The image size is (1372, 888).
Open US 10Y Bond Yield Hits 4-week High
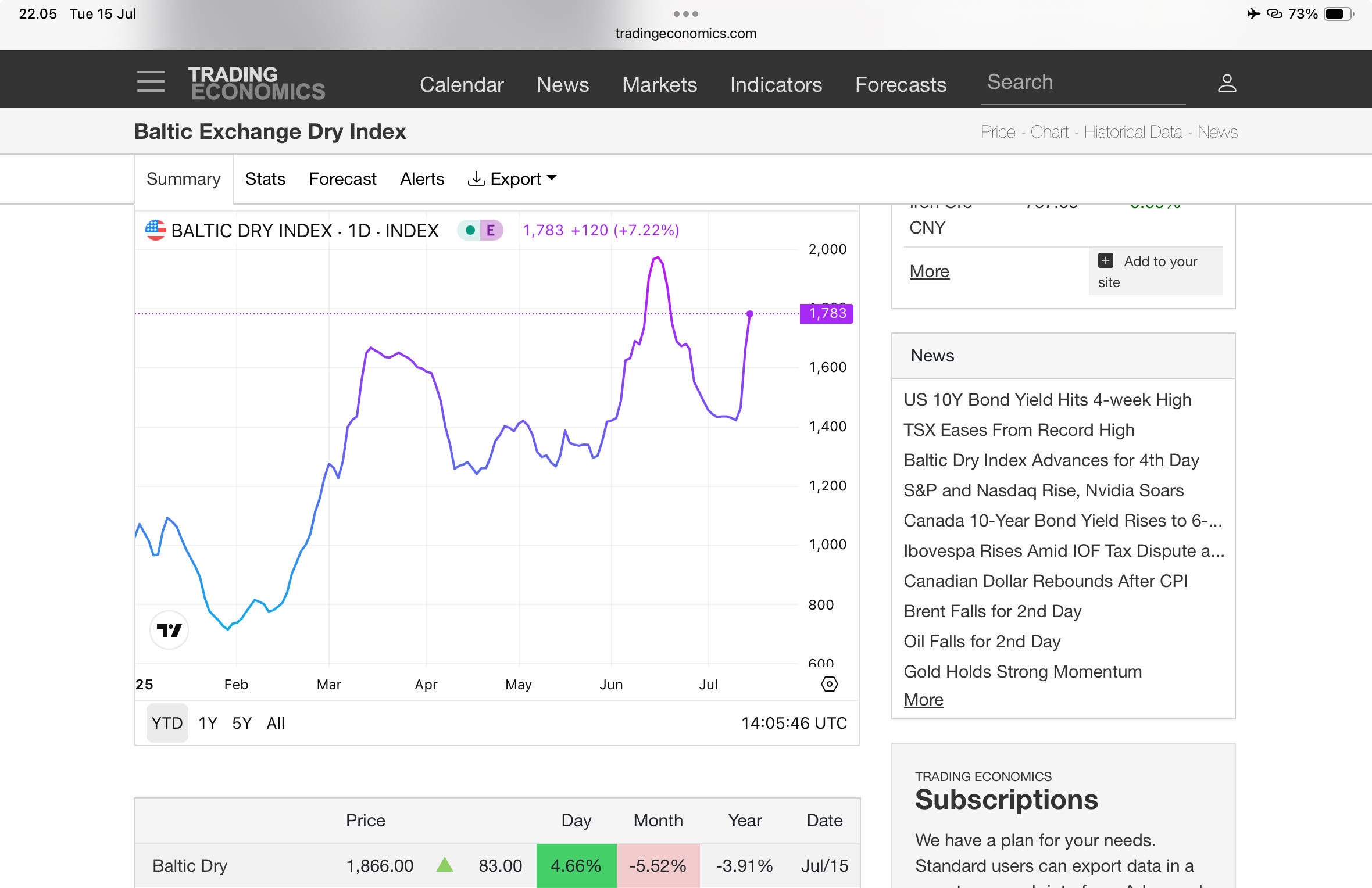coord(1047,400)
